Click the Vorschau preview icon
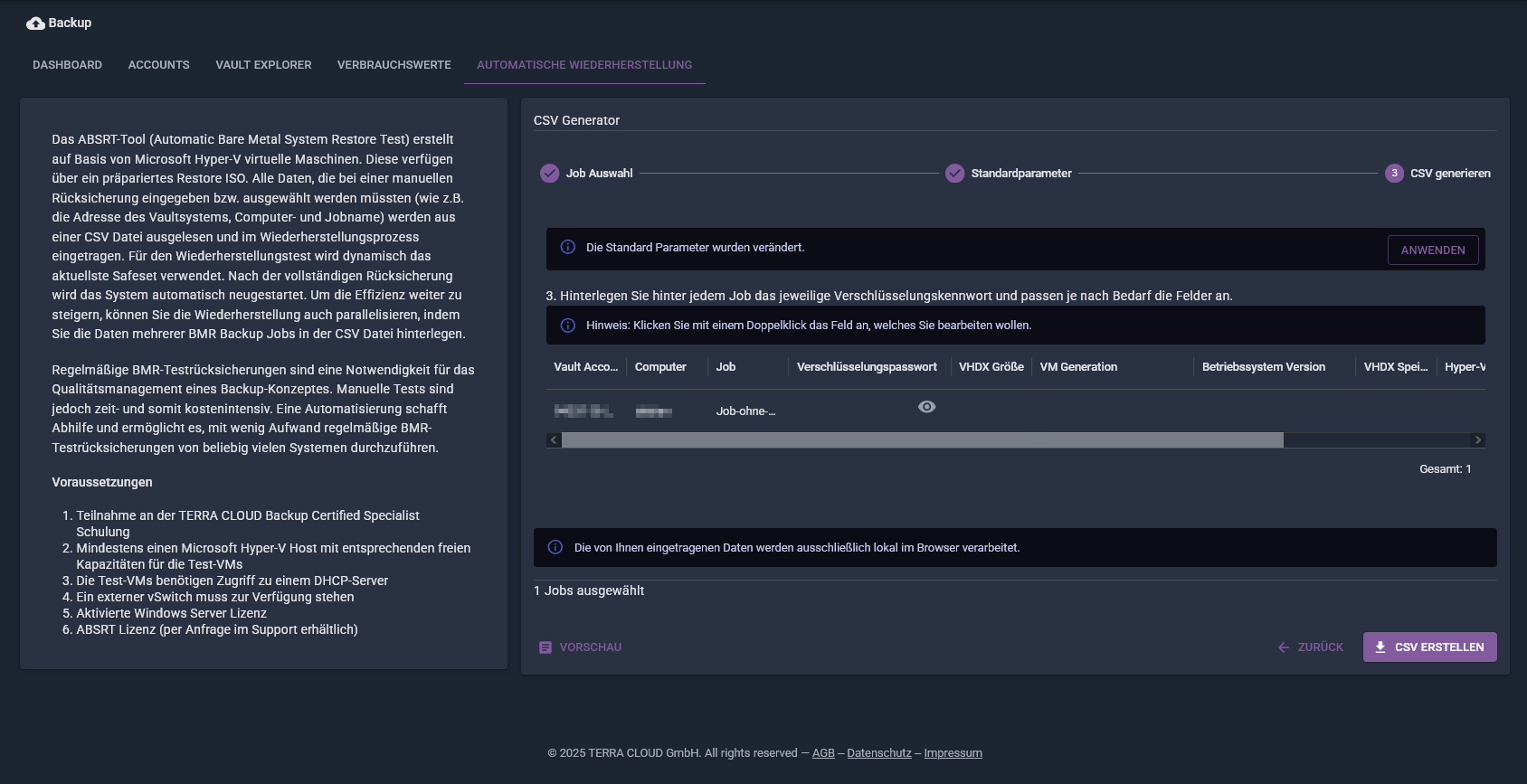1527x784 pixels. [x=545, y=647]
